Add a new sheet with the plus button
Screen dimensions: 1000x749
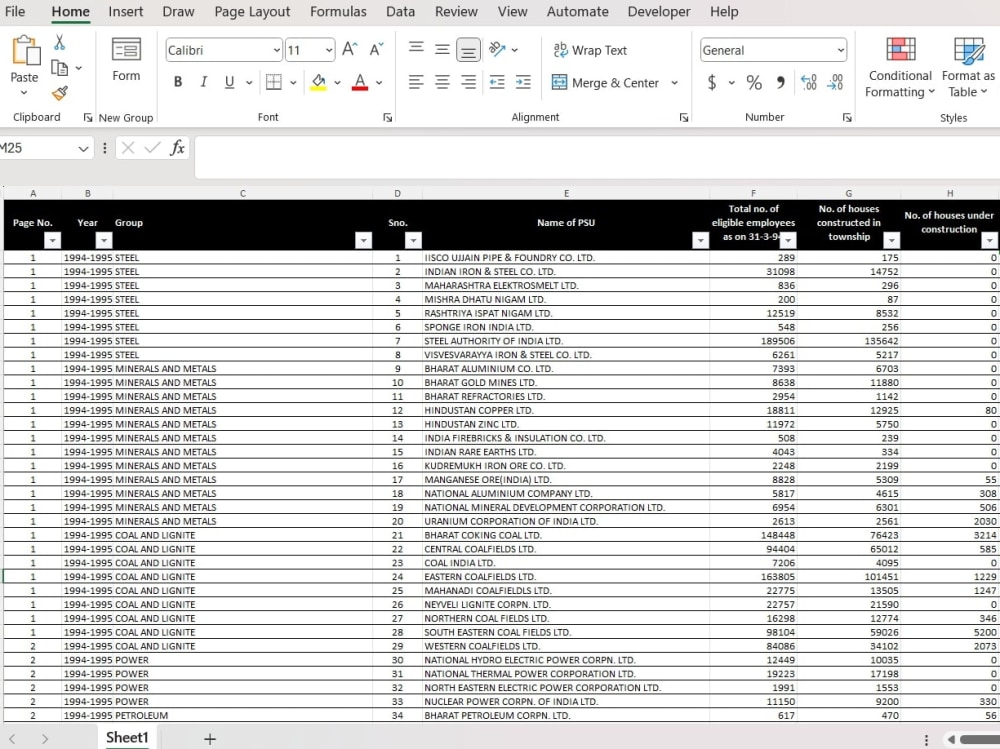209,738
